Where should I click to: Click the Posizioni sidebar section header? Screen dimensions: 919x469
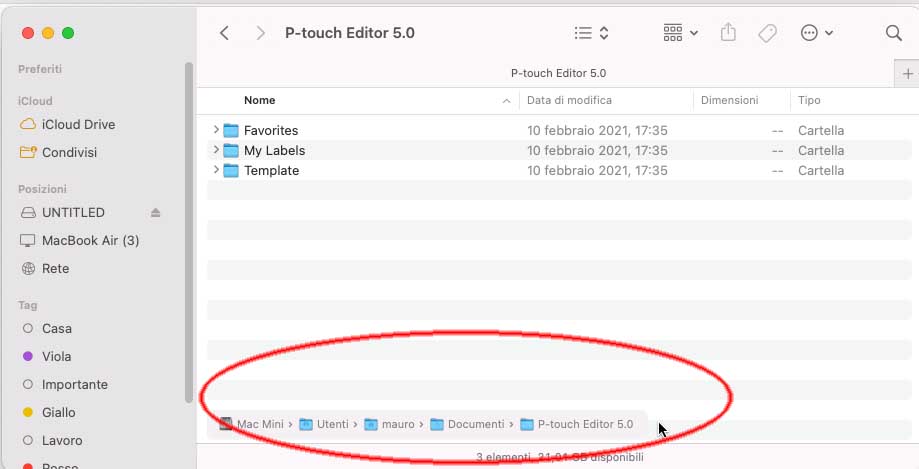[x=42, y=189]
